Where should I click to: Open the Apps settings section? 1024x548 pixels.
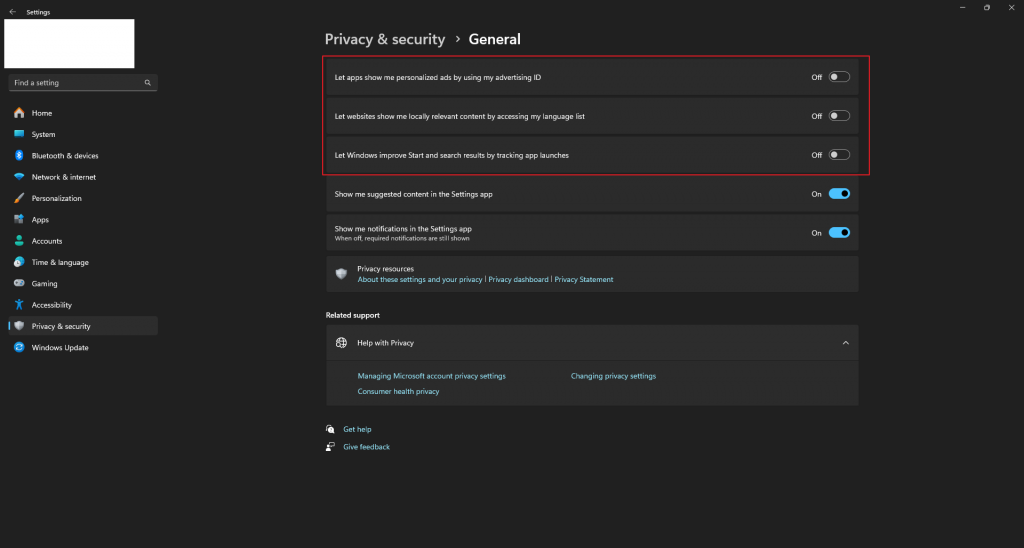click(x=40, y=220)
